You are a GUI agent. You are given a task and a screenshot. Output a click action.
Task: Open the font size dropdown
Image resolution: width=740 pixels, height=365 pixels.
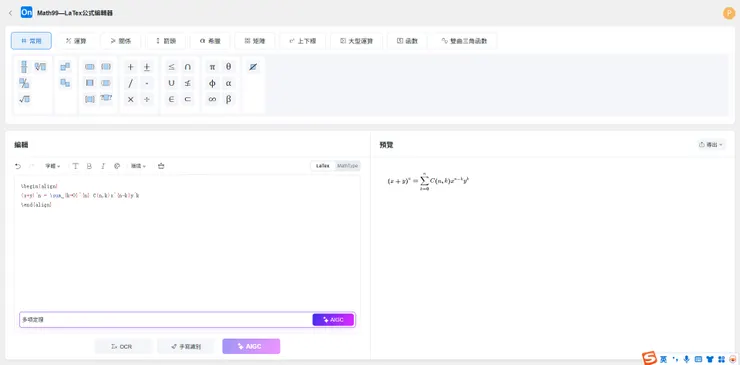click(52, 166)
